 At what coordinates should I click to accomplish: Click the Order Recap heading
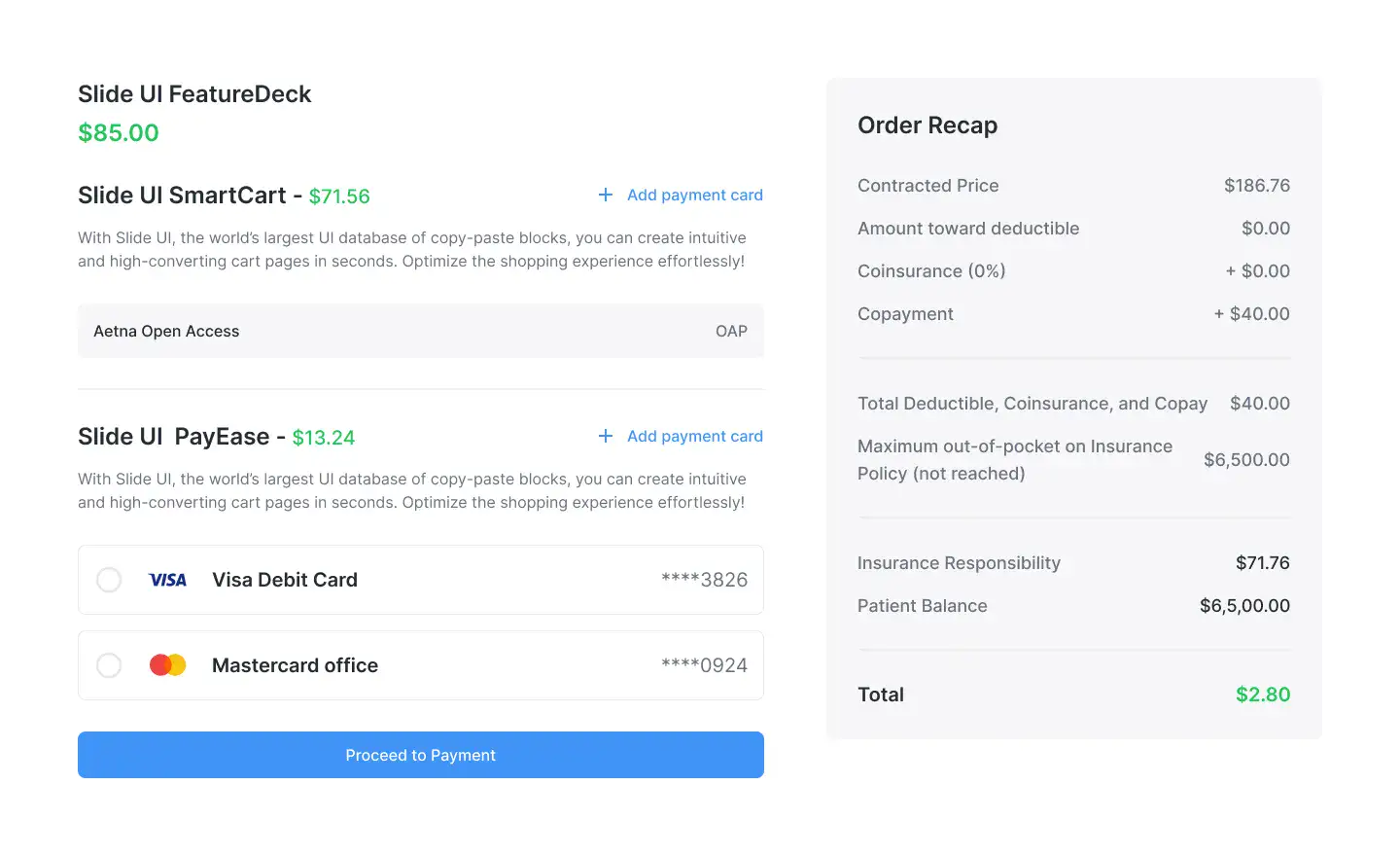pyautogui.click(x=927, y=125)
